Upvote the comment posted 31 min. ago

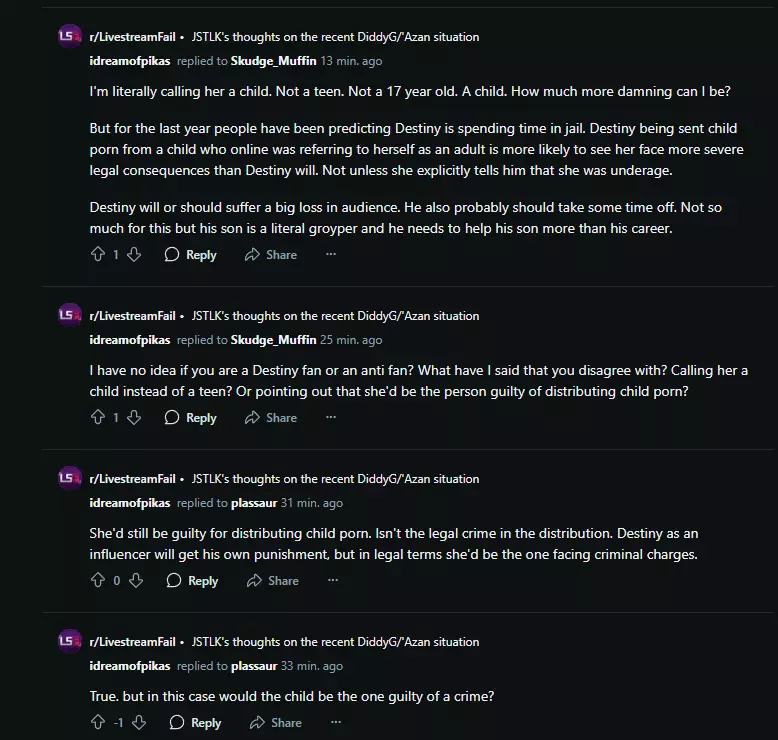98,580
